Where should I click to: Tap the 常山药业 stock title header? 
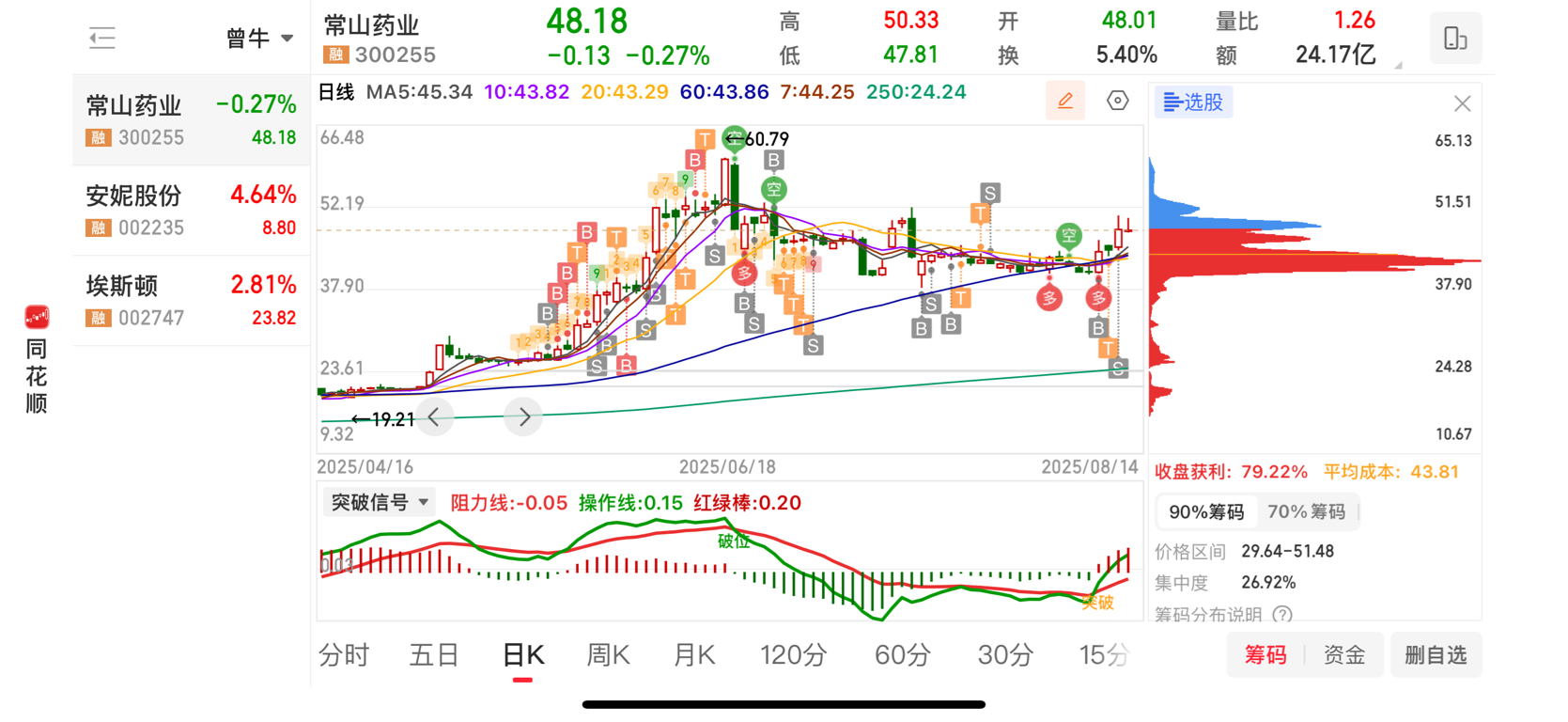(x=371, y=25)
